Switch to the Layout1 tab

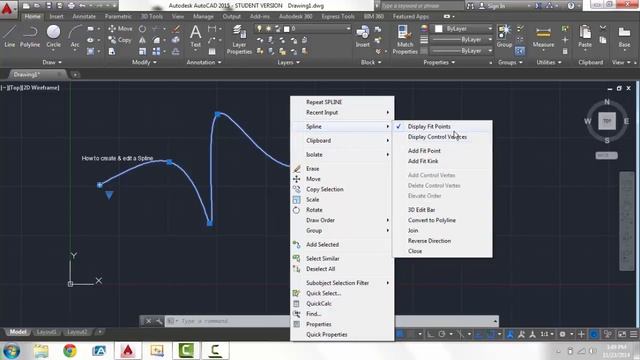(x=46, y=332)
